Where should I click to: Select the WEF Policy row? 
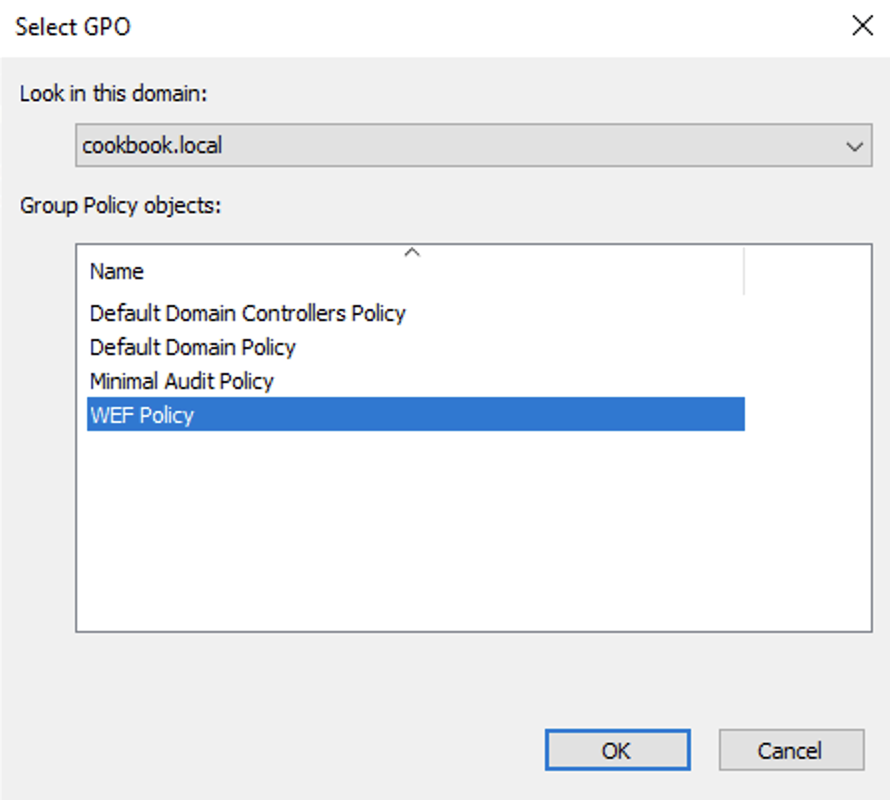(415, 414)
